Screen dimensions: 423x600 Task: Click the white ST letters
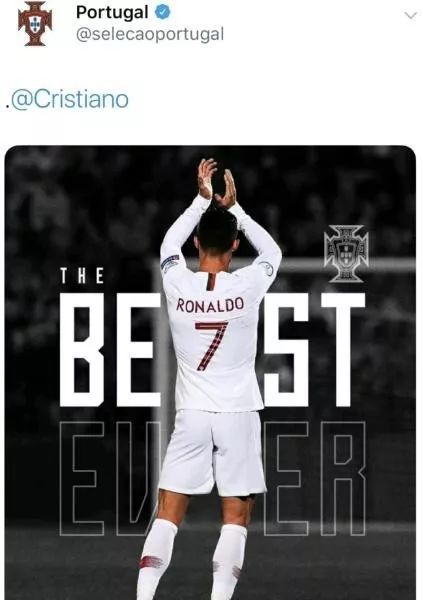tap(314, 350)
